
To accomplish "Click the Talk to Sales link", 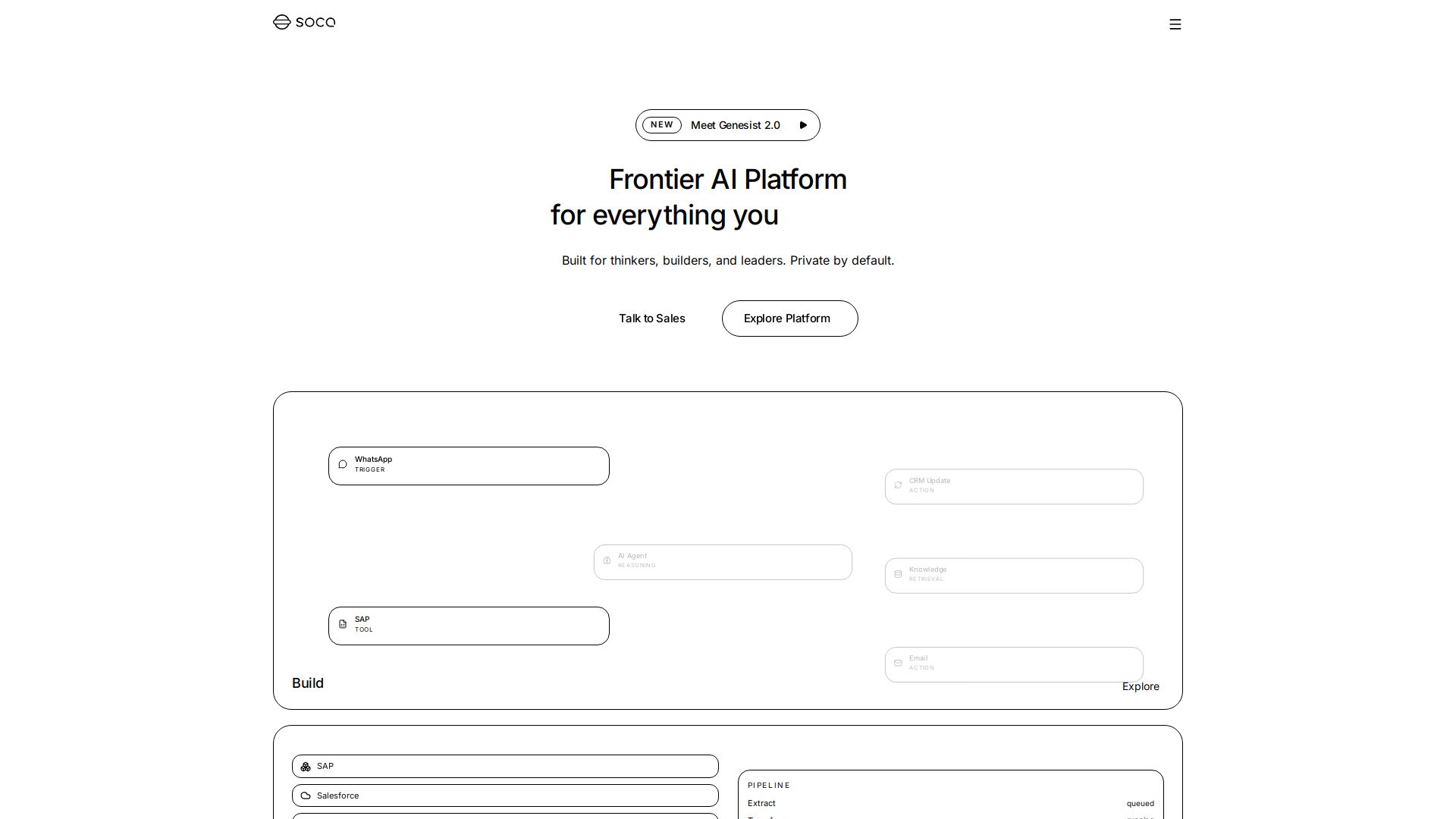I will coord(652,318).
